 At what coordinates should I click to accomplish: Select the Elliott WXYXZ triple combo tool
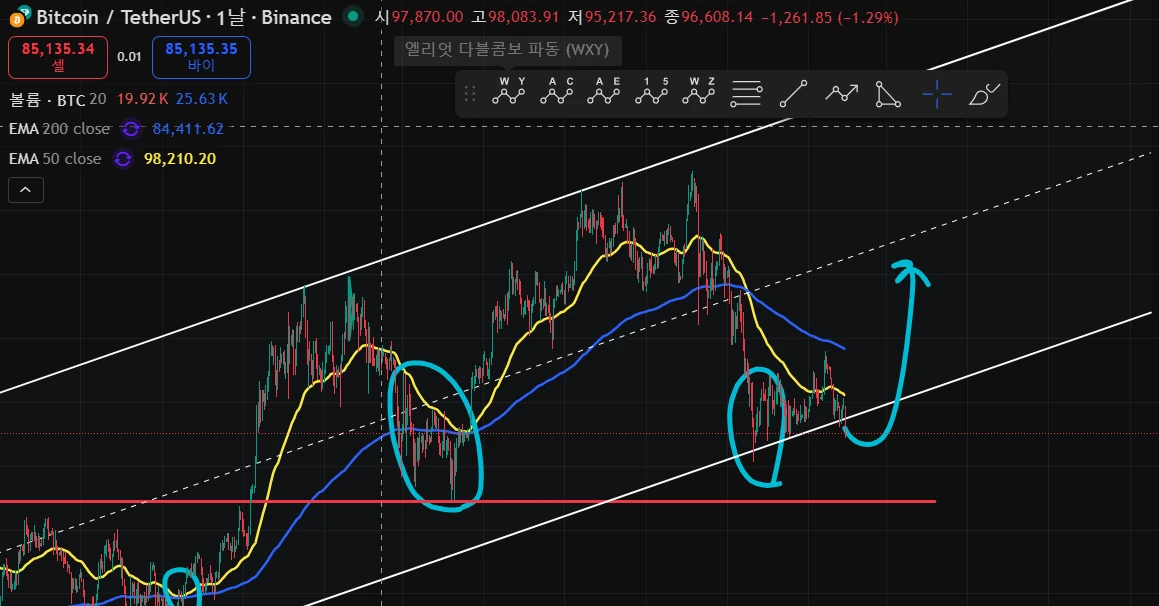pyautogui.click(x=698, y=93)
